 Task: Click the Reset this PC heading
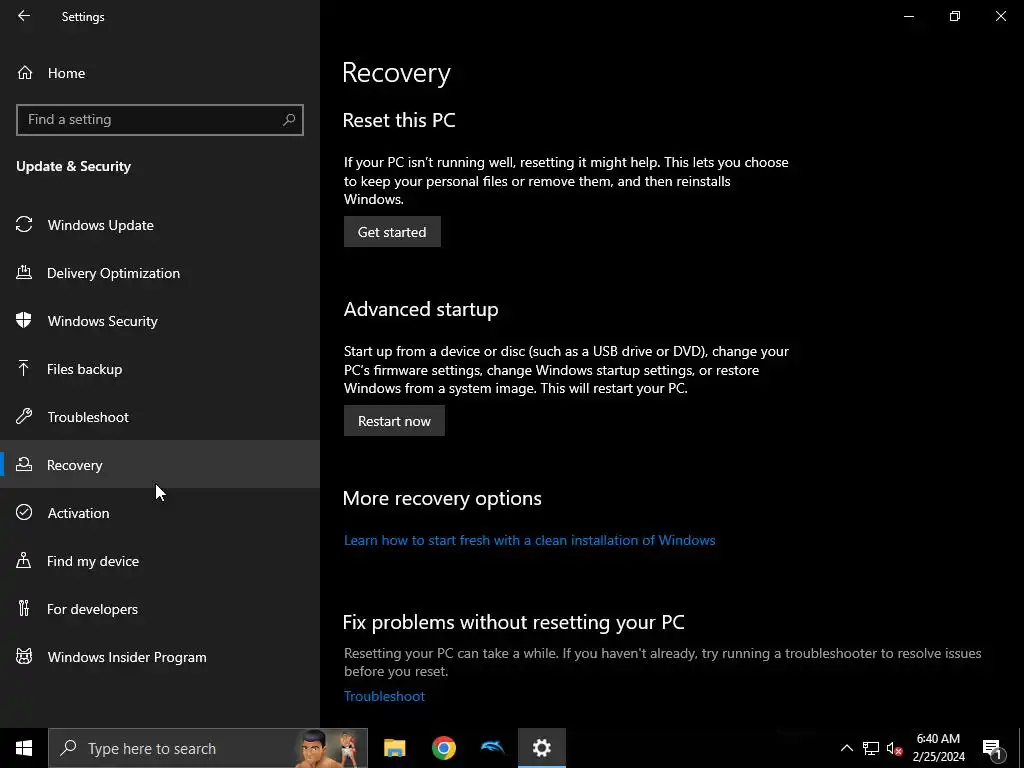399,120
